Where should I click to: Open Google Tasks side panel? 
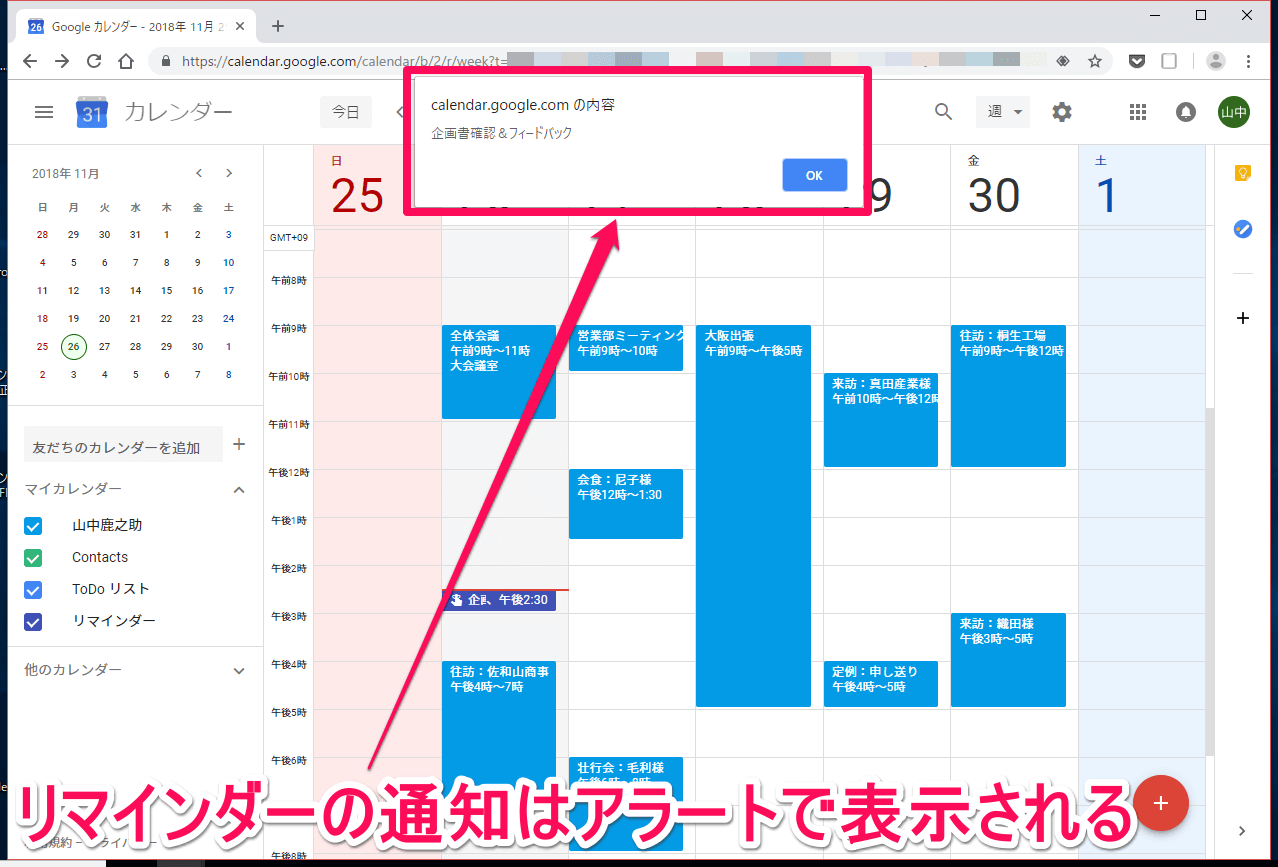click(1243, 229)
